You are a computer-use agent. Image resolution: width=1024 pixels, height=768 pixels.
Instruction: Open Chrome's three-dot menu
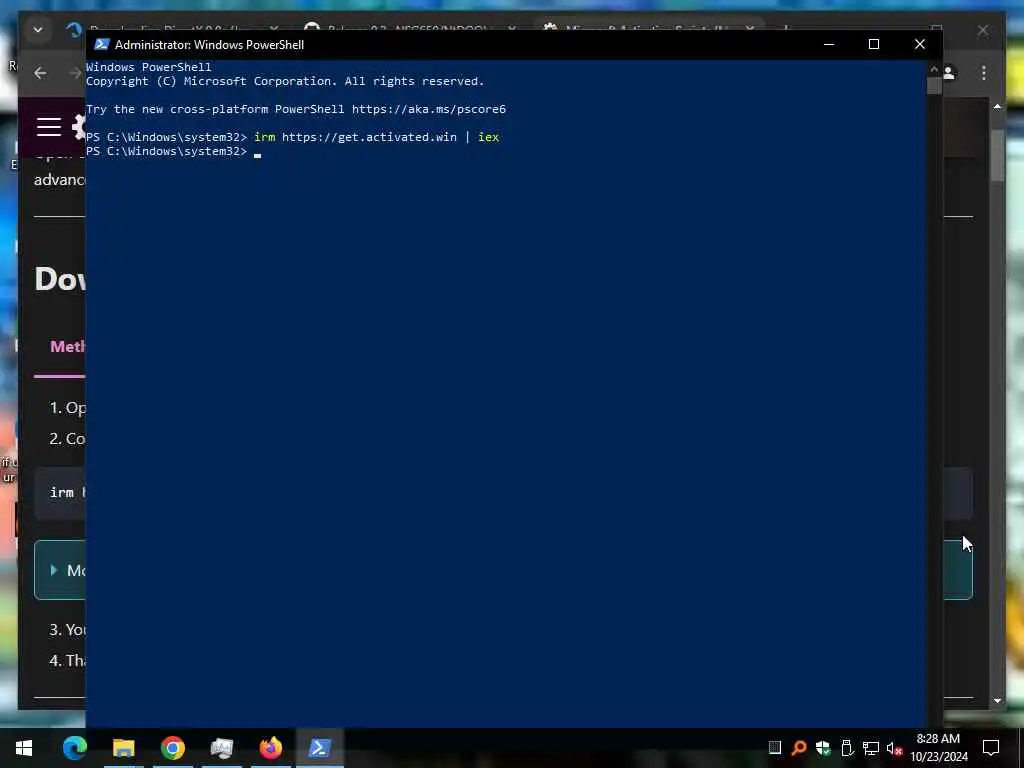[x=984, y=73]
